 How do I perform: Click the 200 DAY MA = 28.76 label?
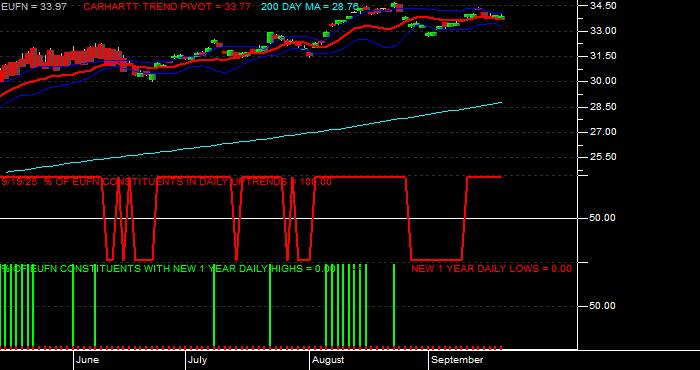click(x=309, y=7)
